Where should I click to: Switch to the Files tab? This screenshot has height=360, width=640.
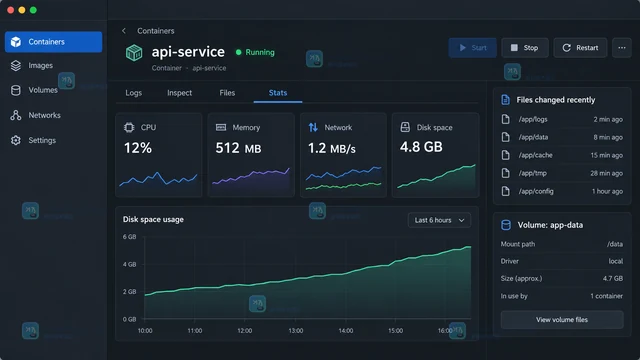coord(227,93)
